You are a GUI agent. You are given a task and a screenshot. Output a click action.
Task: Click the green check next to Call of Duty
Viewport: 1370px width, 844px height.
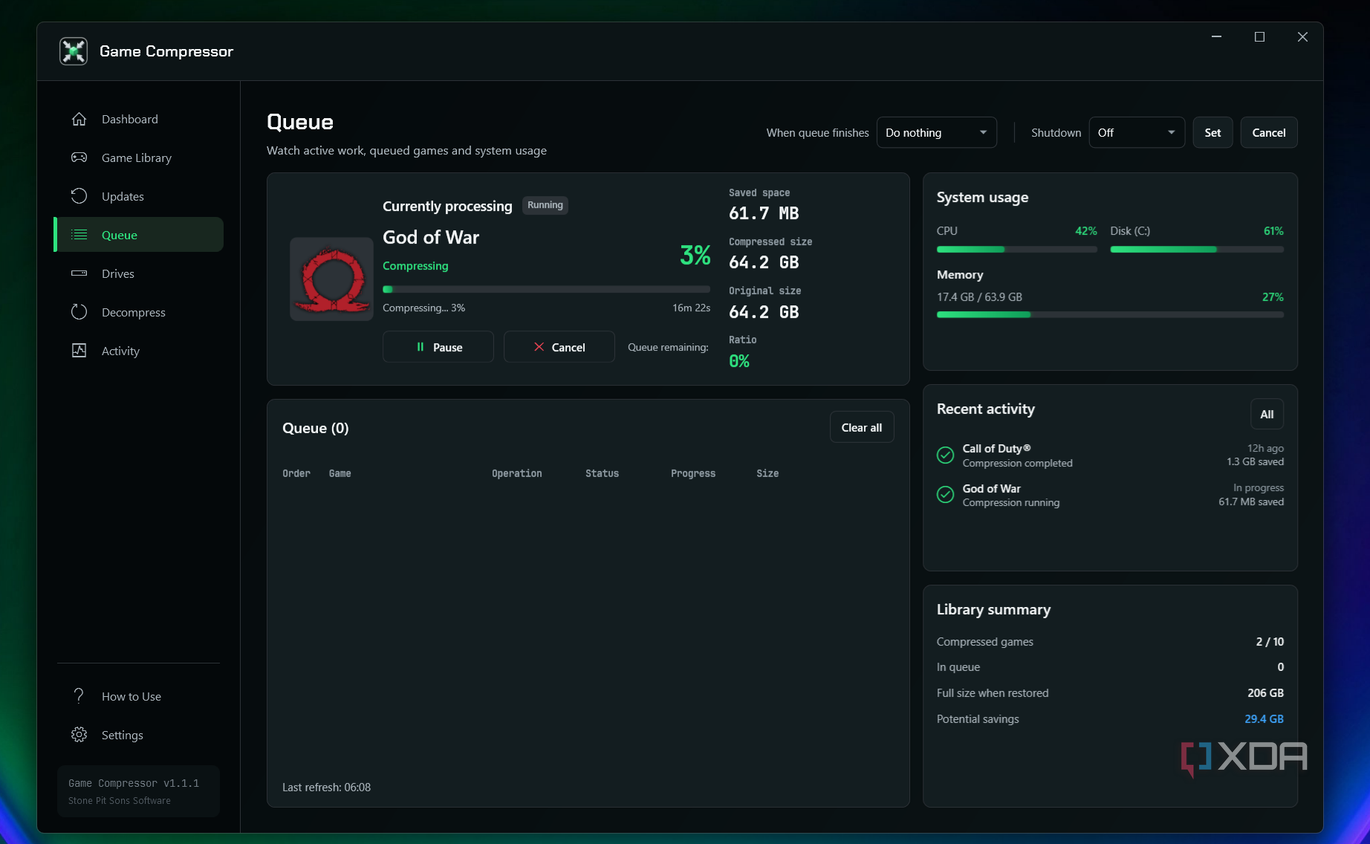tap(945, 456)
